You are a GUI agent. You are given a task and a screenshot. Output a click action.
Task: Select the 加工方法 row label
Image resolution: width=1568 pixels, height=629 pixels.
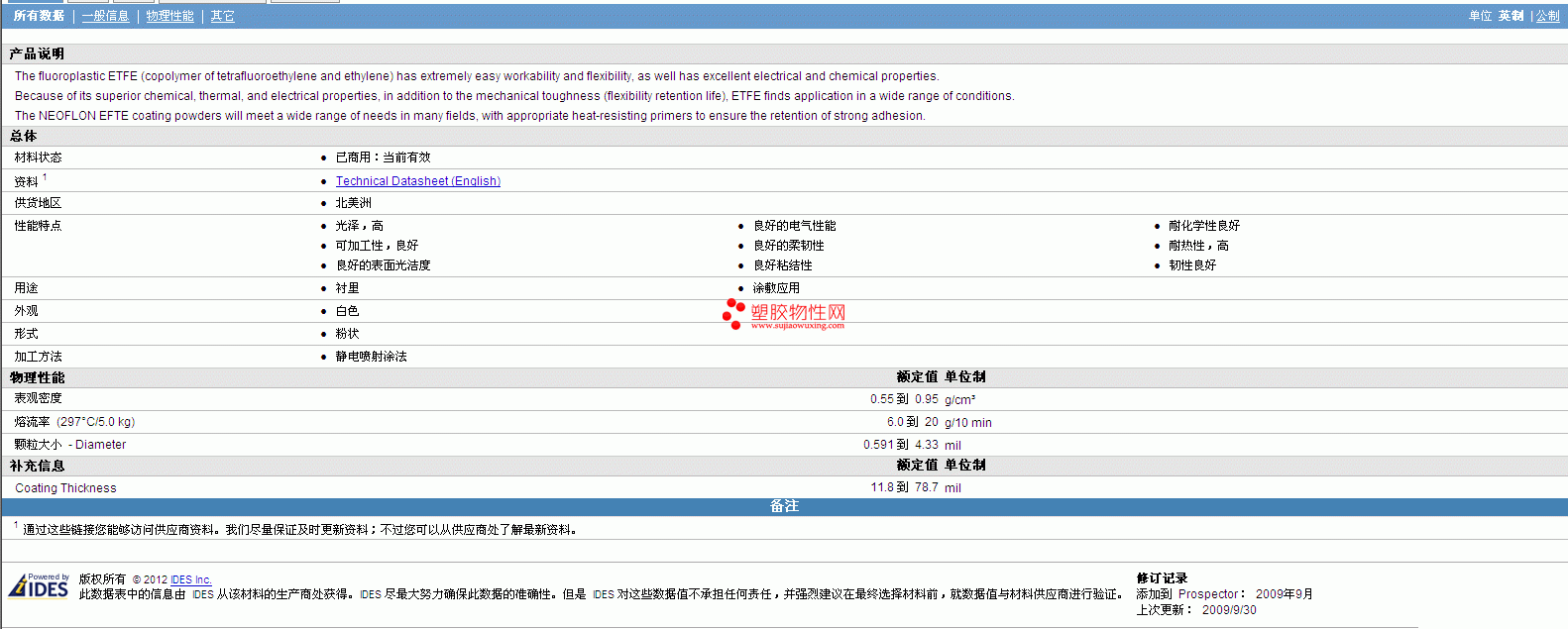(38, 357)
